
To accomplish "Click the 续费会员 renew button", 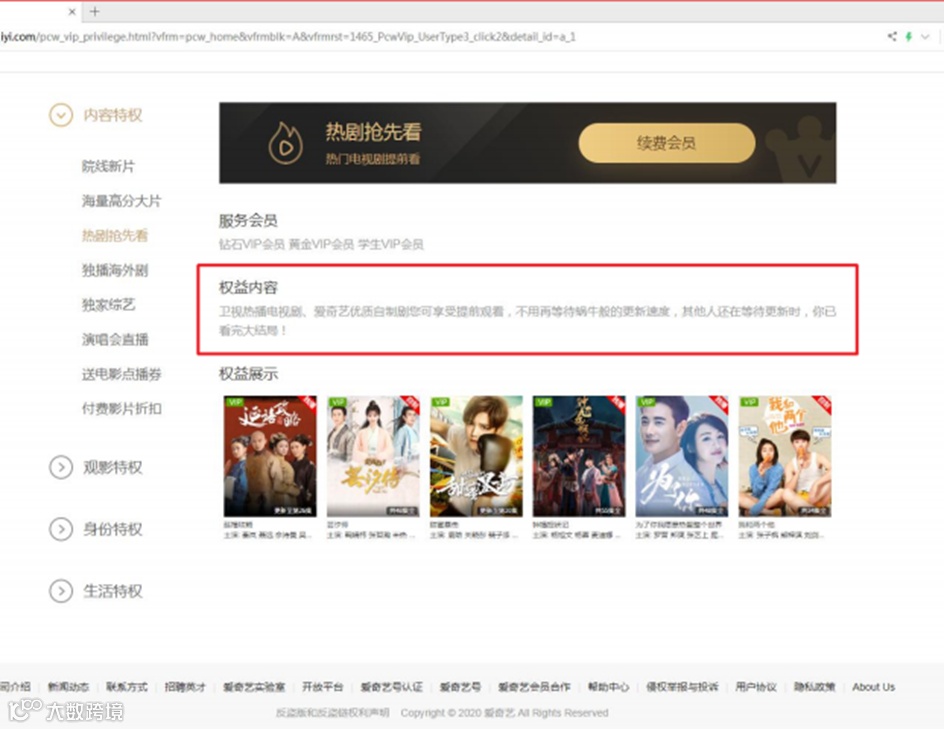I will coord(666,143).
